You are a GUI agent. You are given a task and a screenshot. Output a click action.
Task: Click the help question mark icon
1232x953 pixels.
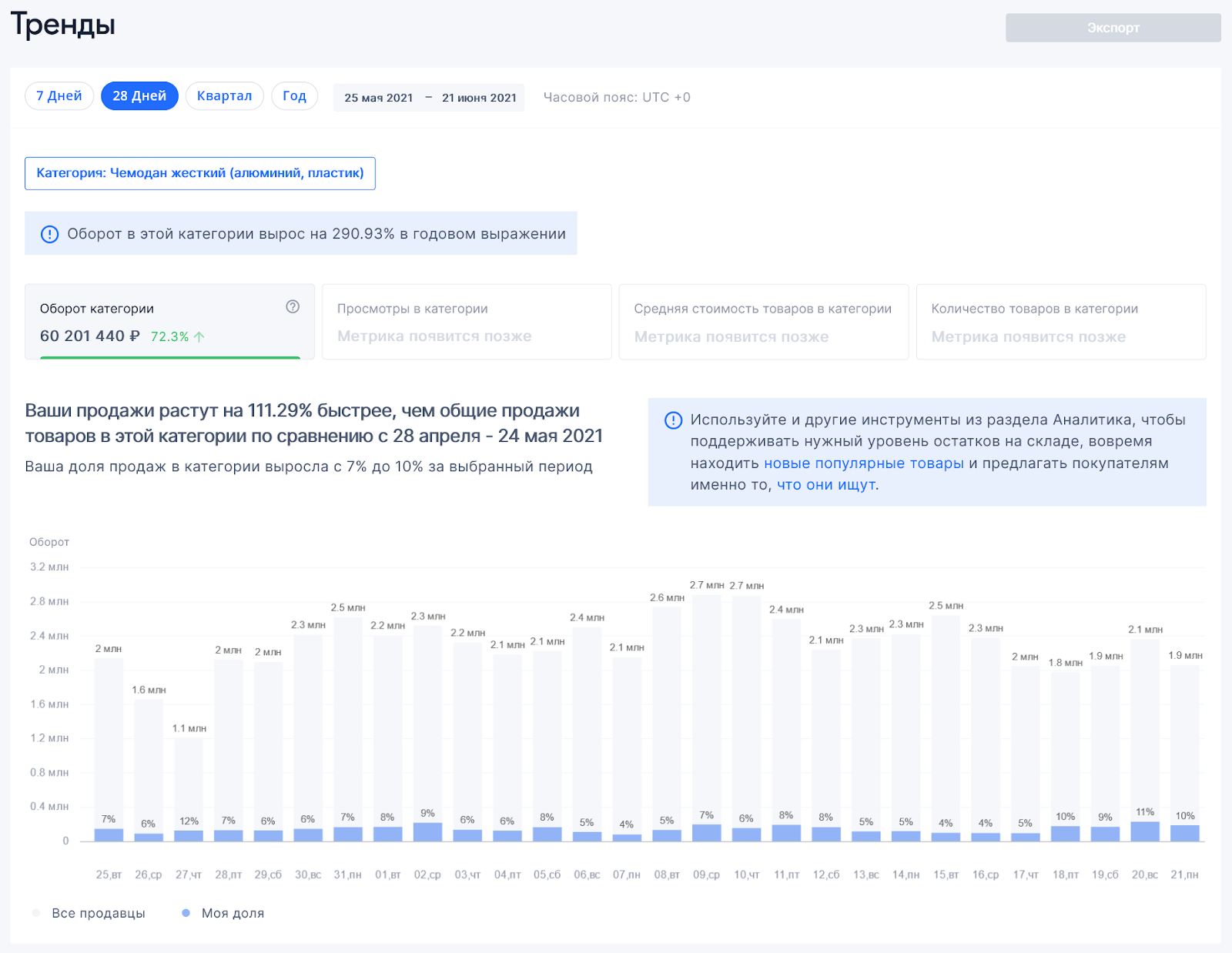(x=293, y=306)
